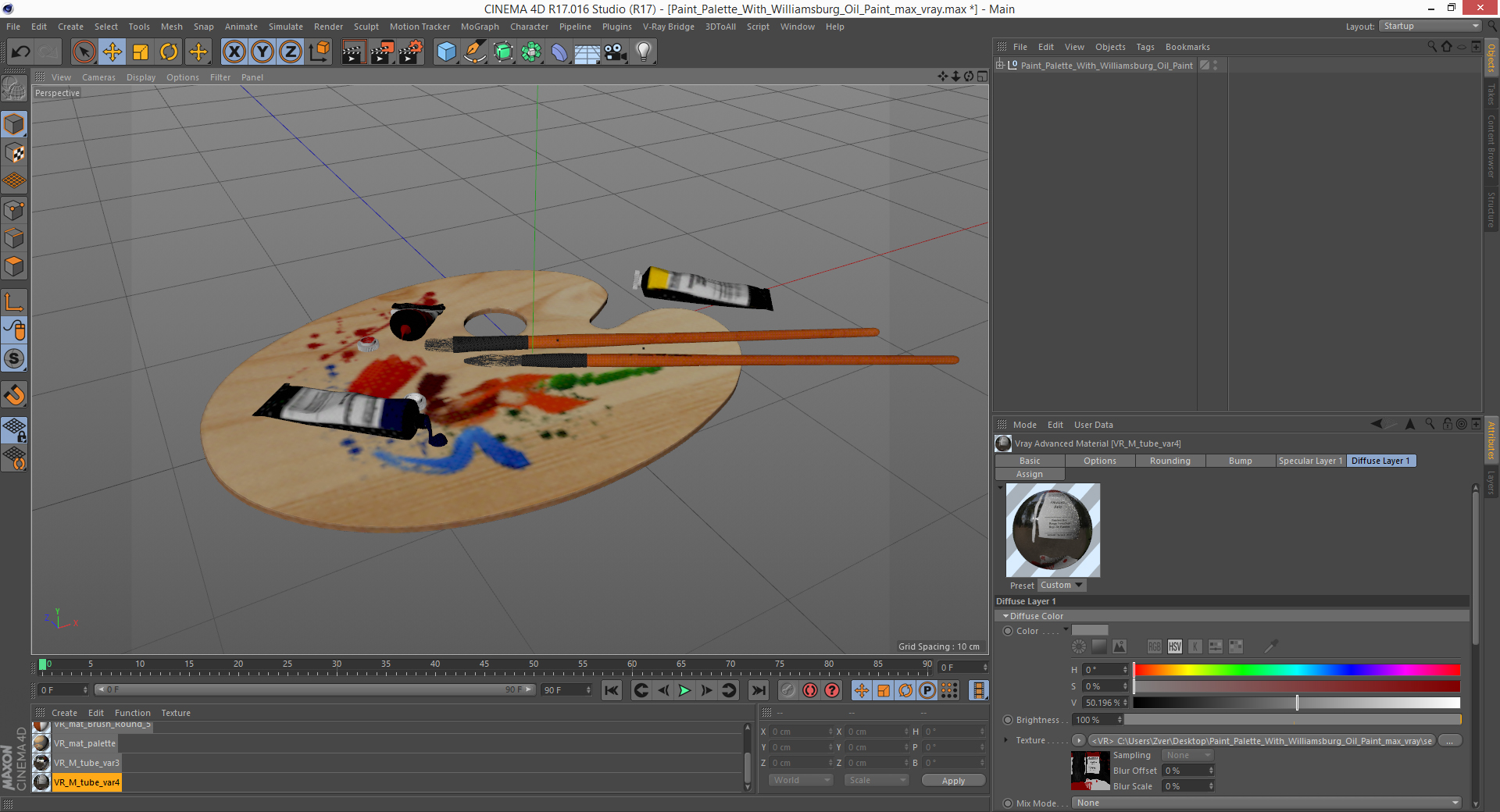Activate the Scale tool in top toolbar
The width and height of the screenshot is (1500, 812).
click(141, 52)
